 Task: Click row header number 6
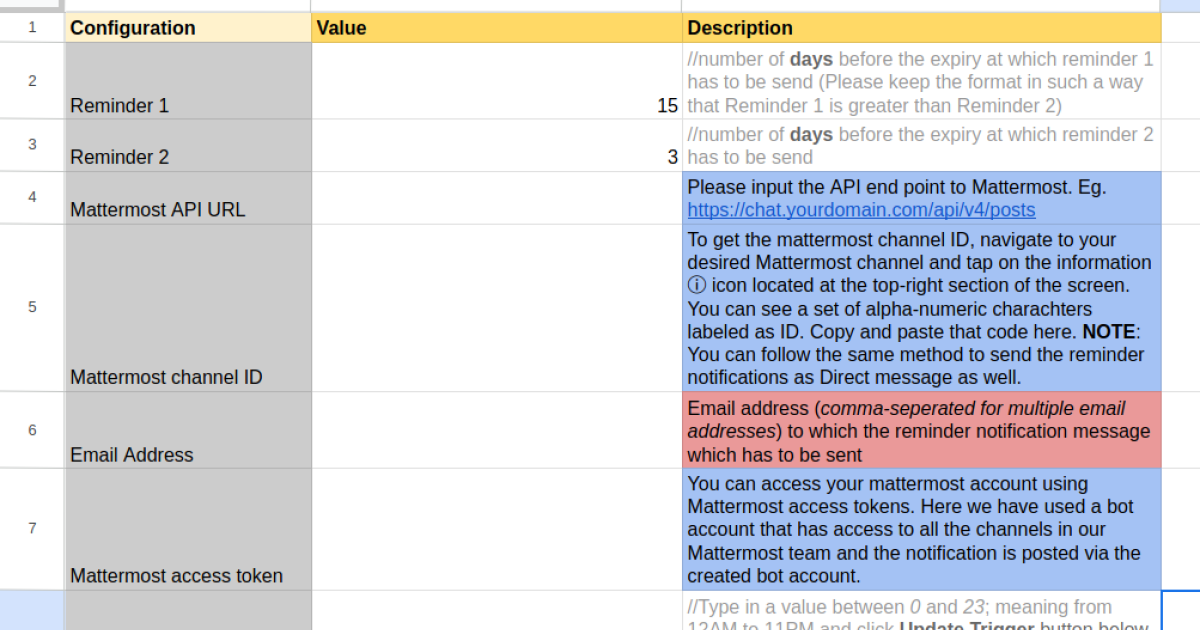pyautogui.click(x=32, y=430)
